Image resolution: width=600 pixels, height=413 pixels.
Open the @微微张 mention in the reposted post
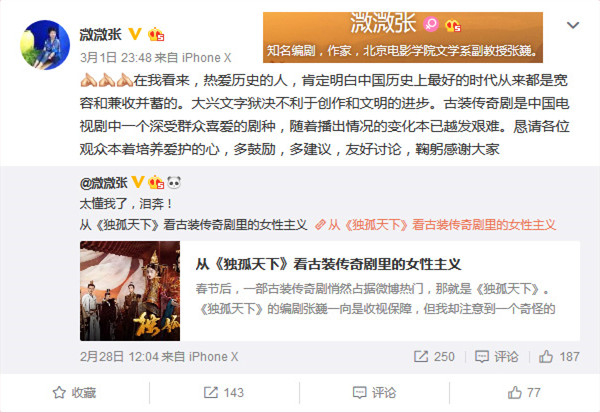click(104, 183)
